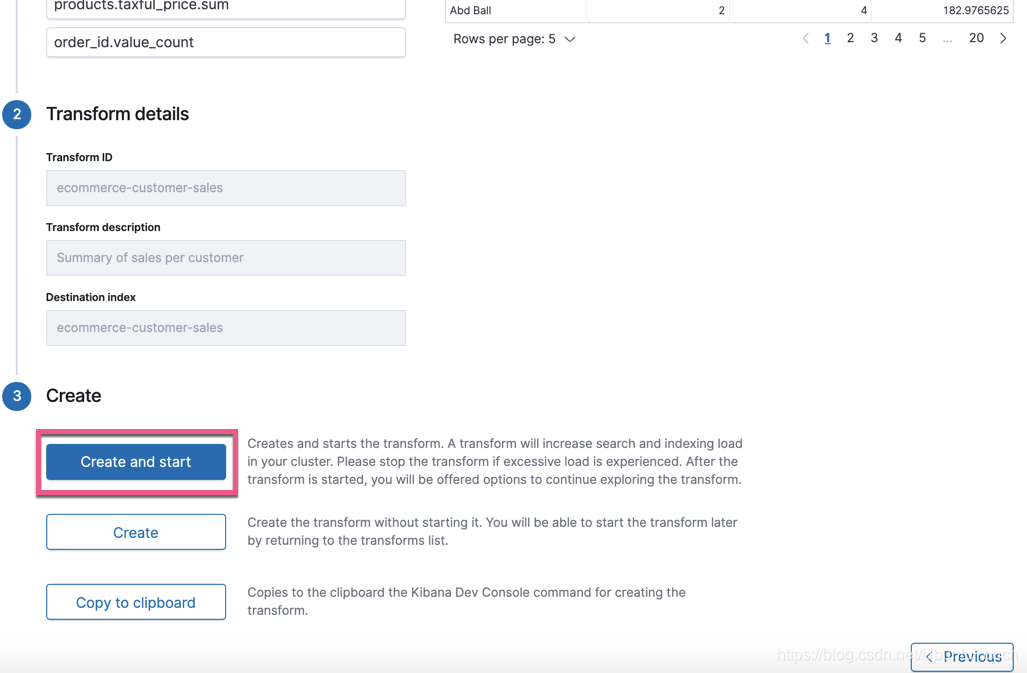
Task: Select page 5 in the pagination bar
Action: (922, 38)
